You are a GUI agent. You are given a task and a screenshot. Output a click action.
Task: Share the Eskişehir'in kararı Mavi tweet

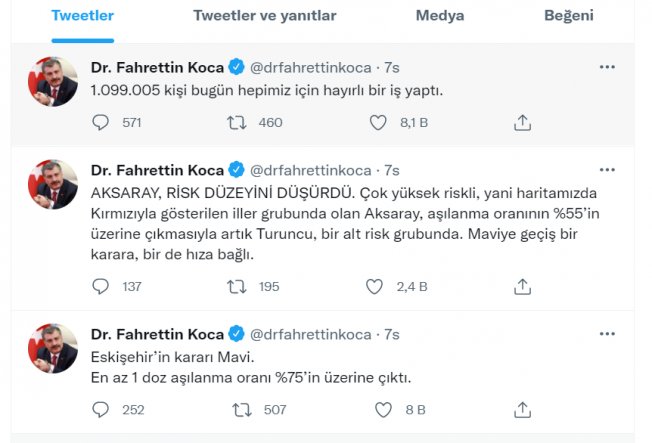tap(522, 410)
